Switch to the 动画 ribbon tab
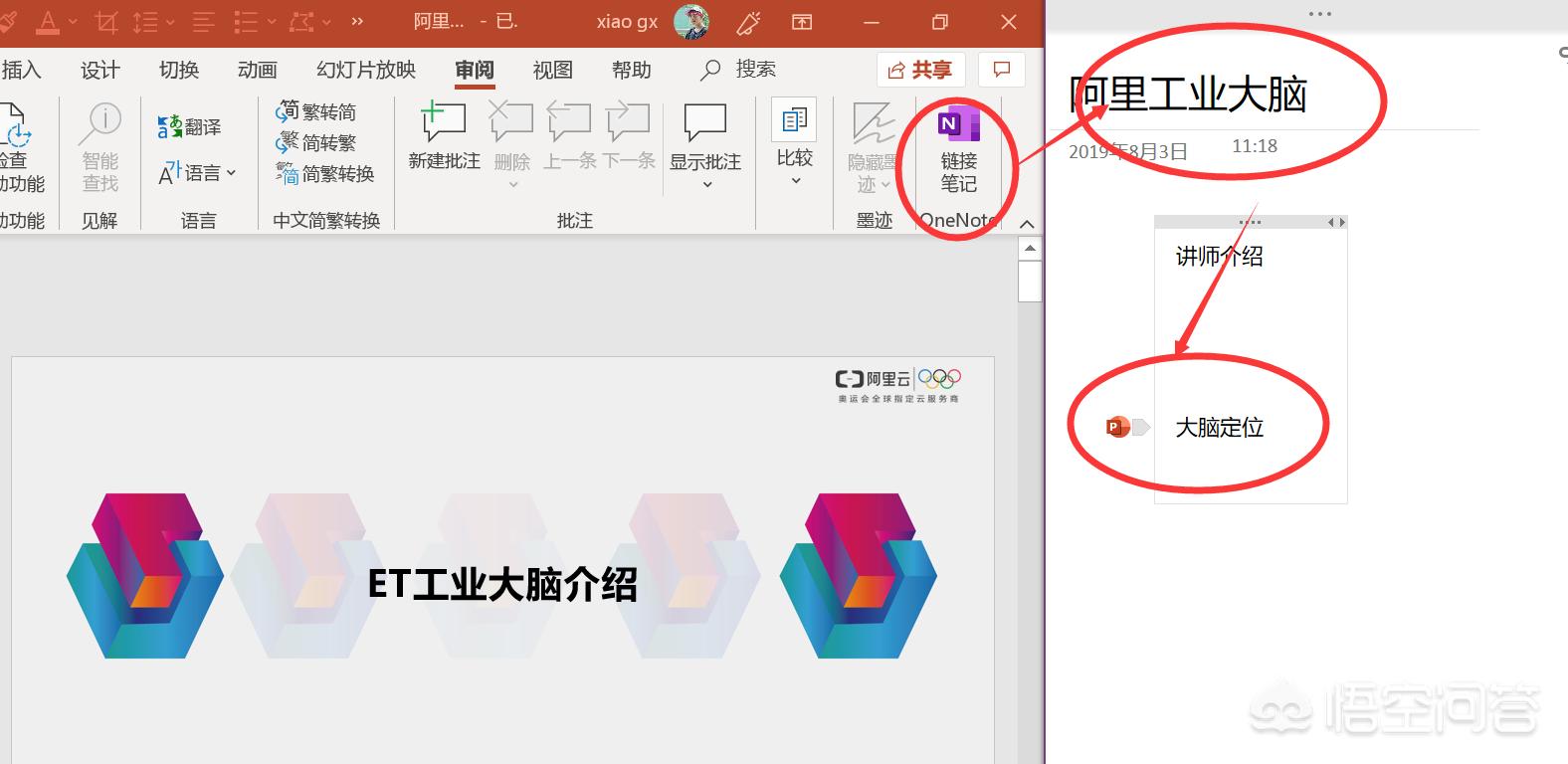1568x764 pixels. [258, 70]
